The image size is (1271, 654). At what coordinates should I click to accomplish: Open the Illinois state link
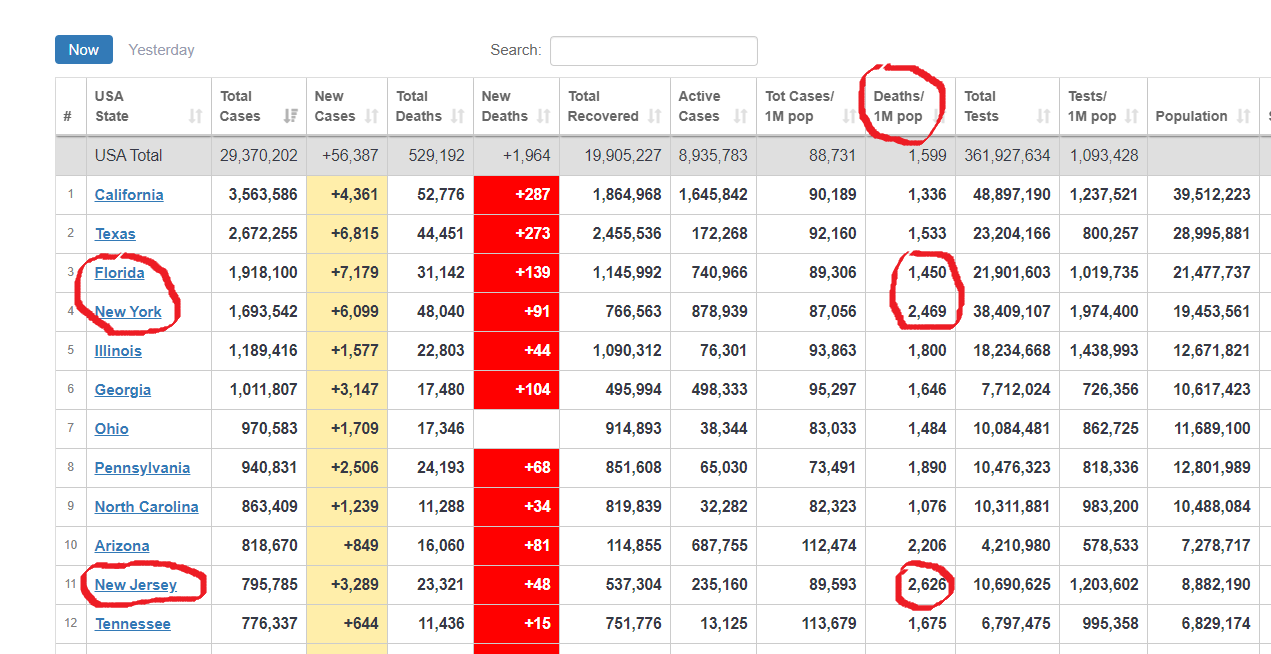tap(118, 351)
